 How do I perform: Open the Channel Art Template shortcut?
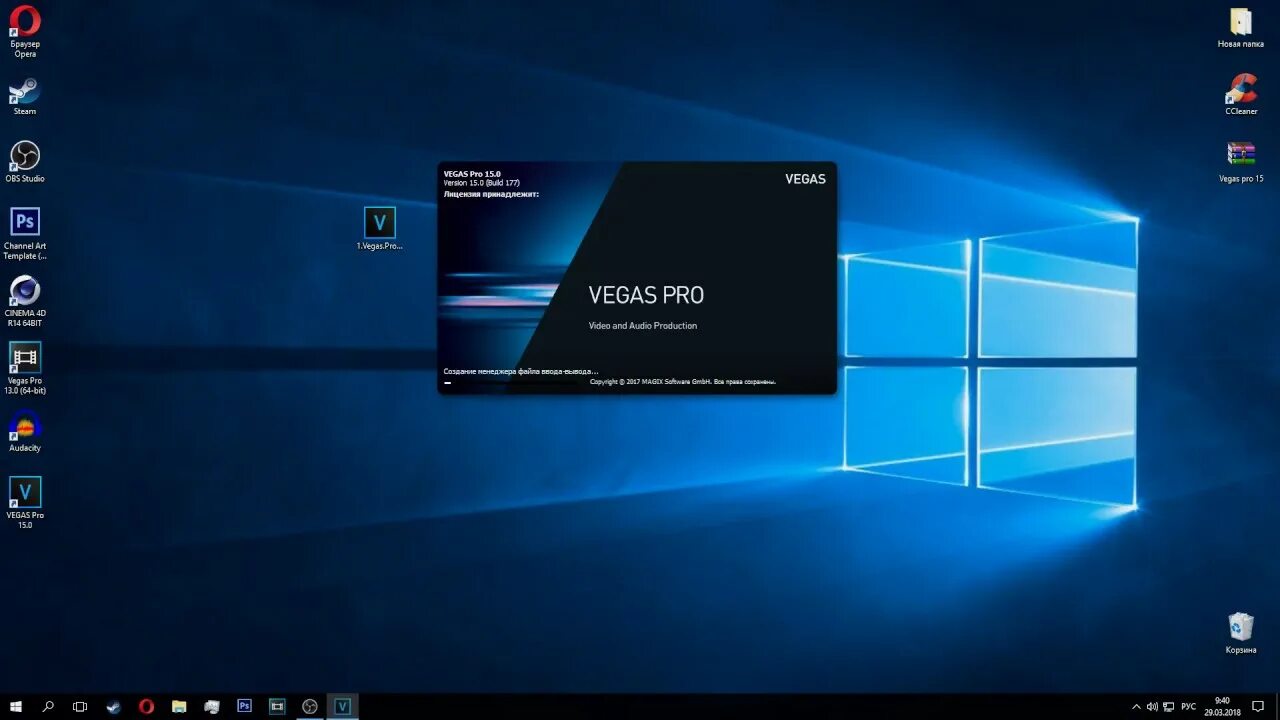pos(24,222)
